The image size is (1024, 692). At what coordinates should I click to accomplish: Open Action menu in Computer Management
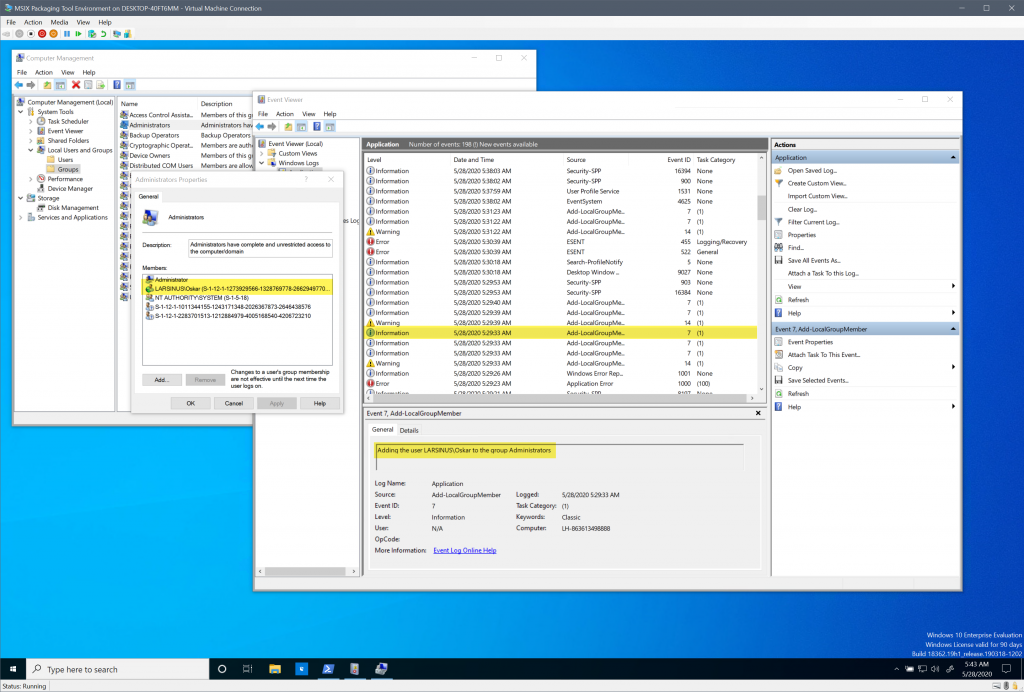coord(44,72)
